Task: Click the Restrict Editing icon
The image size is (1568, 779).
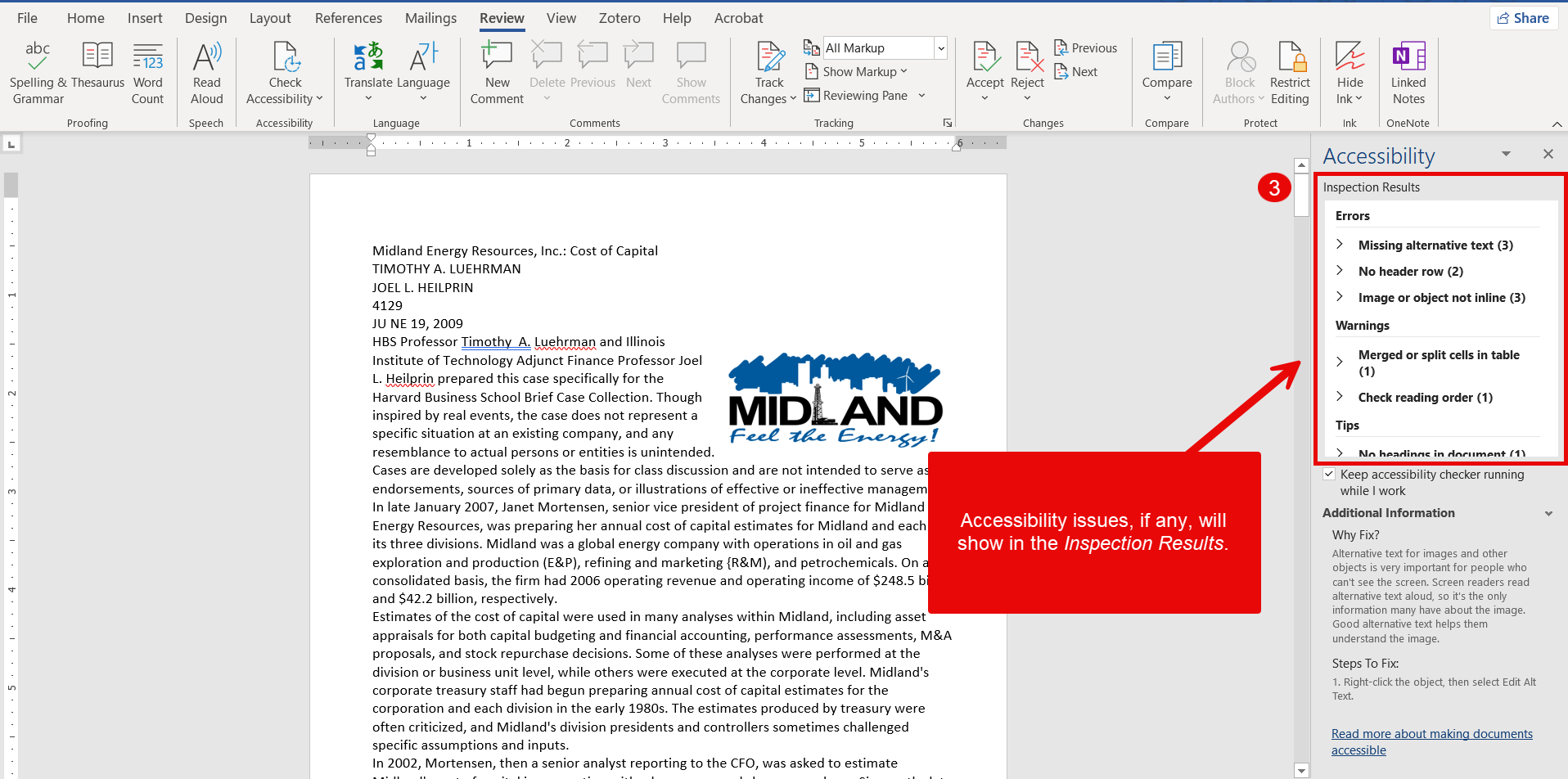Action: [1290, 72]
